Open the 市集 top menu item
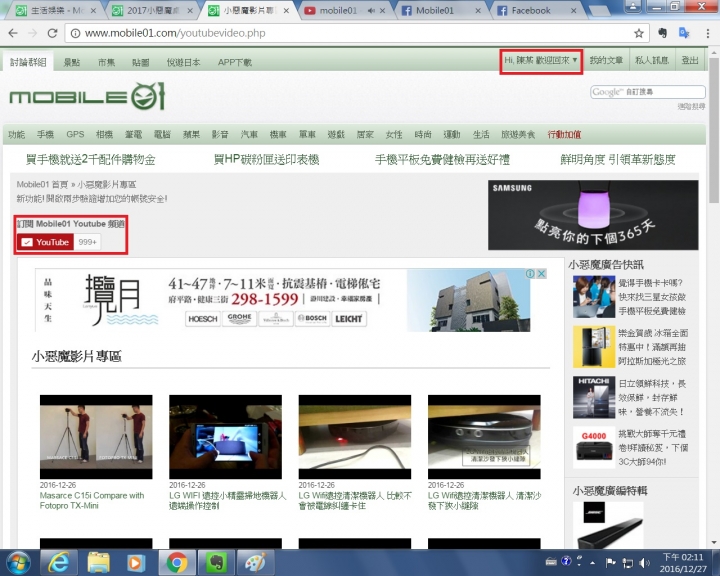Viewport: 720px width, 576px height. point(106,62)
